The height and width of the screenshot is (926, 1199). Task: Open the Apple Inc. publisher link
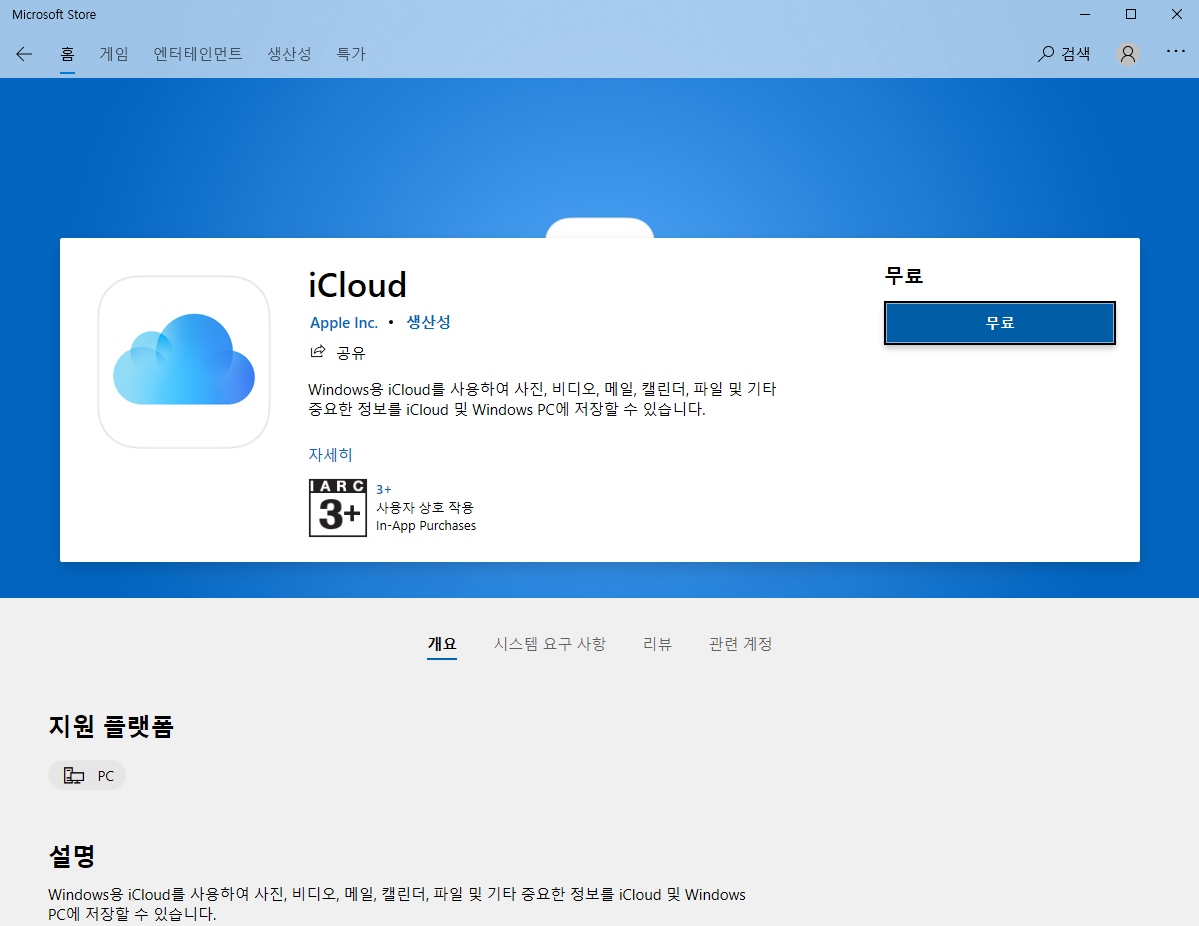coord(344,323)
